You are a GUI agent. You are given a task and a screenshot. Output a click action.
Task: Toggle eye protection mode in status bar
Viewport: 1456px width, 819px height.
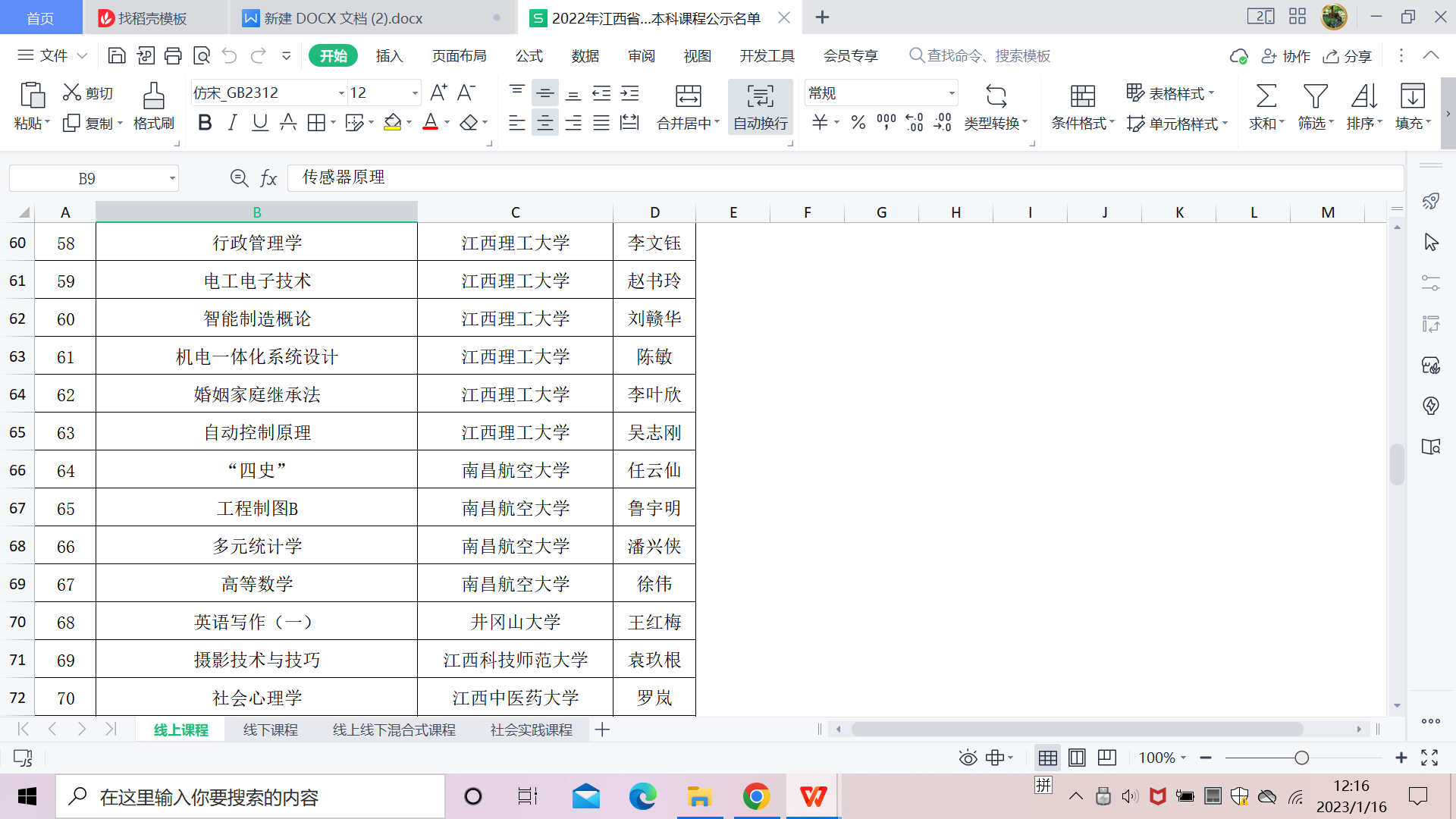tap(968, 758)
